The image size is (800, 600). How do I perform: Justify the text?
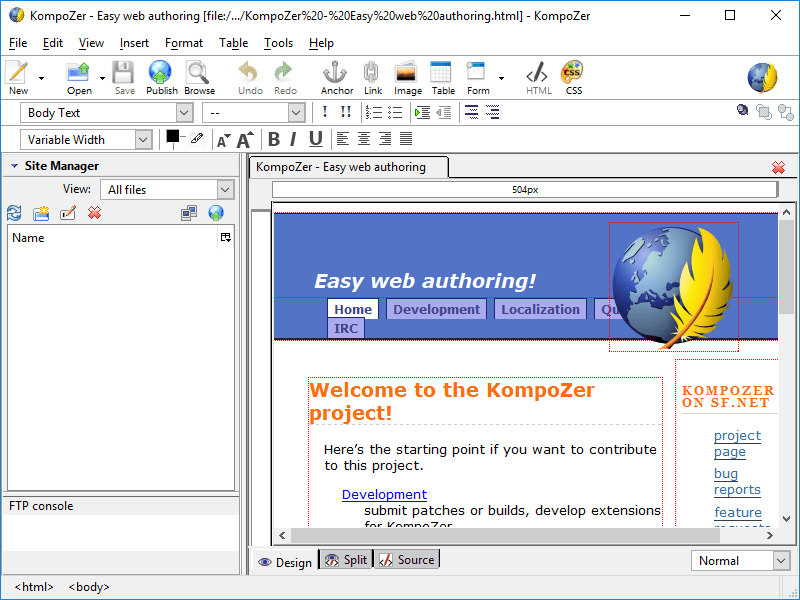point(406,138)
